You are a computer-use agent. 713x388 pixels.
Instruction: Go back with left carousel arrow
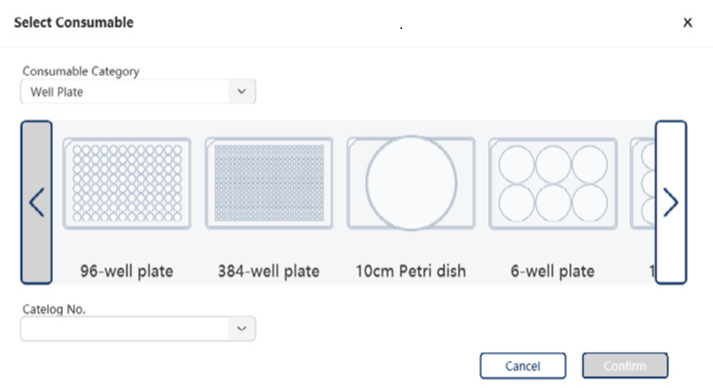[x=36, y=202]
